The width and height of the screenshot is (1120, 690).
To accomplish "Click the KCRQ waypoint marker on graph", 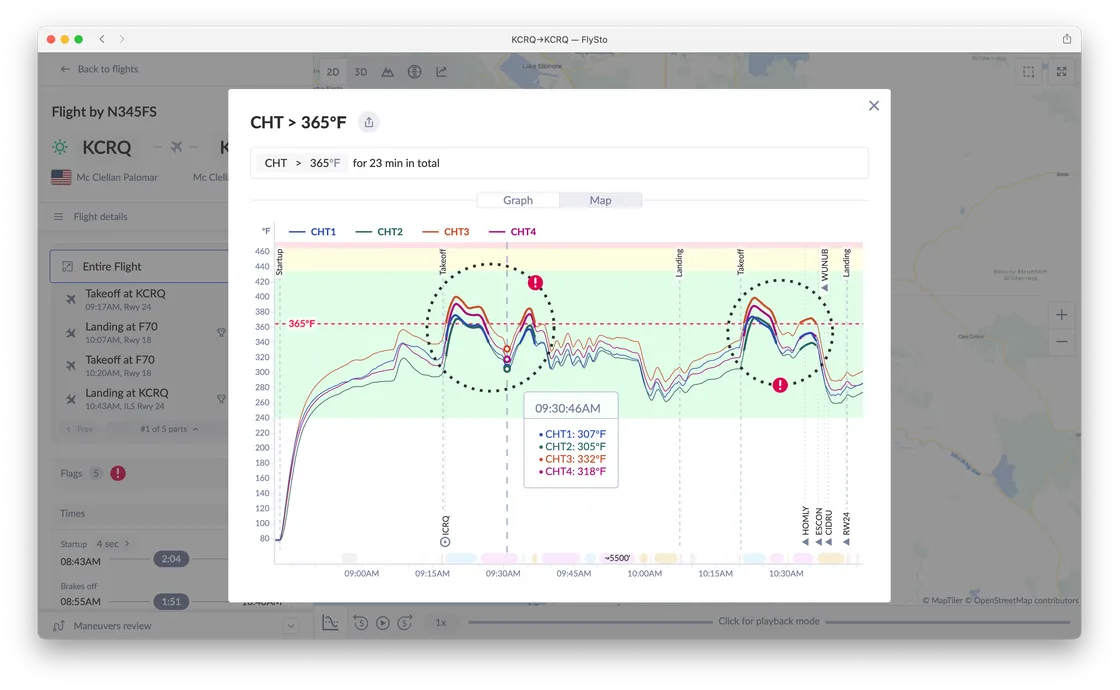I will click(445, 541).
